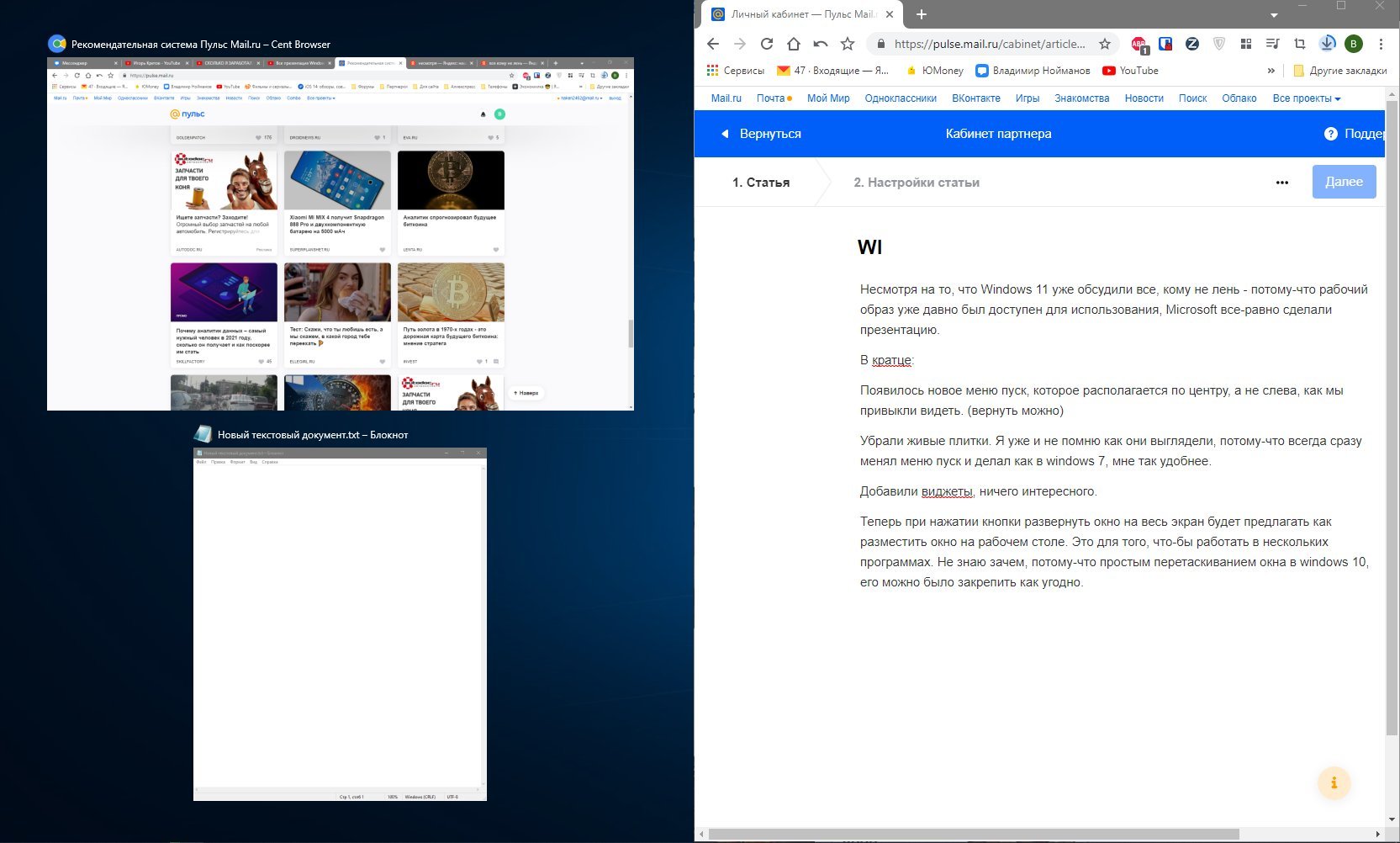Open the browser three-dot main menu
The height and width of the screenshot is (843, 1400).
pyautogui.click(x=1381, y=44)
